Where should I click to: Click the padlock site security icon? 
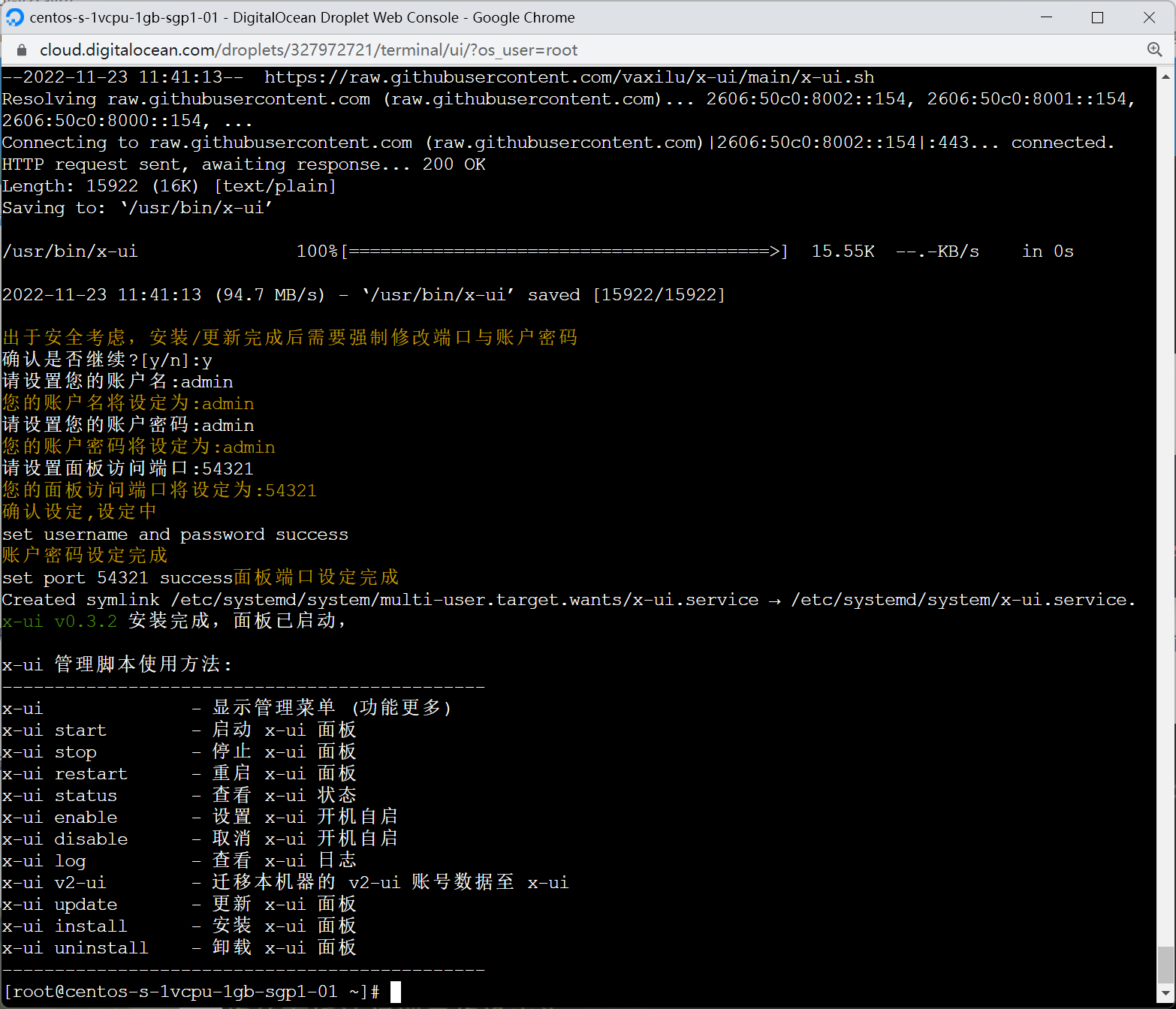click(x=22, y=50)
